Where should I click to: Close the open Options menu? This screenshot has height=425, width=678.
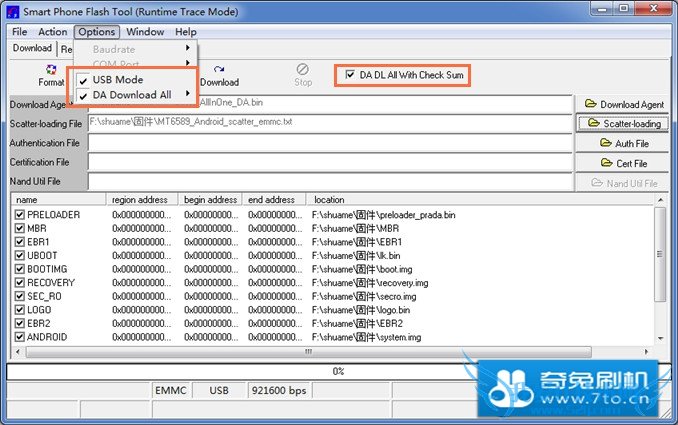(x=96, y=32)
